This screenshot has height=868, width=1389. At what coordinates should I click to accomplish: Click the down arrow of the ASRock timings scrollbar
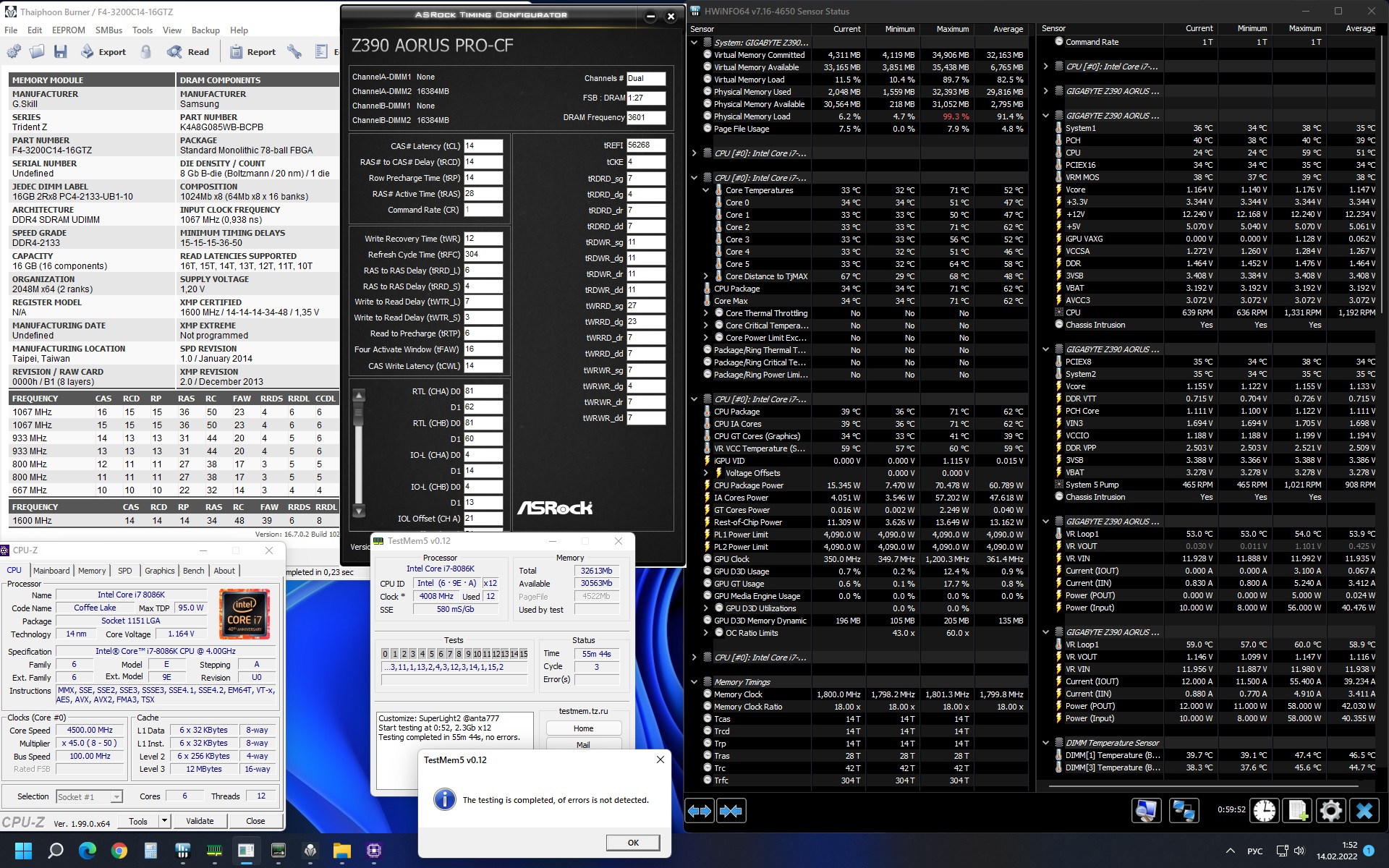[358, 511]
